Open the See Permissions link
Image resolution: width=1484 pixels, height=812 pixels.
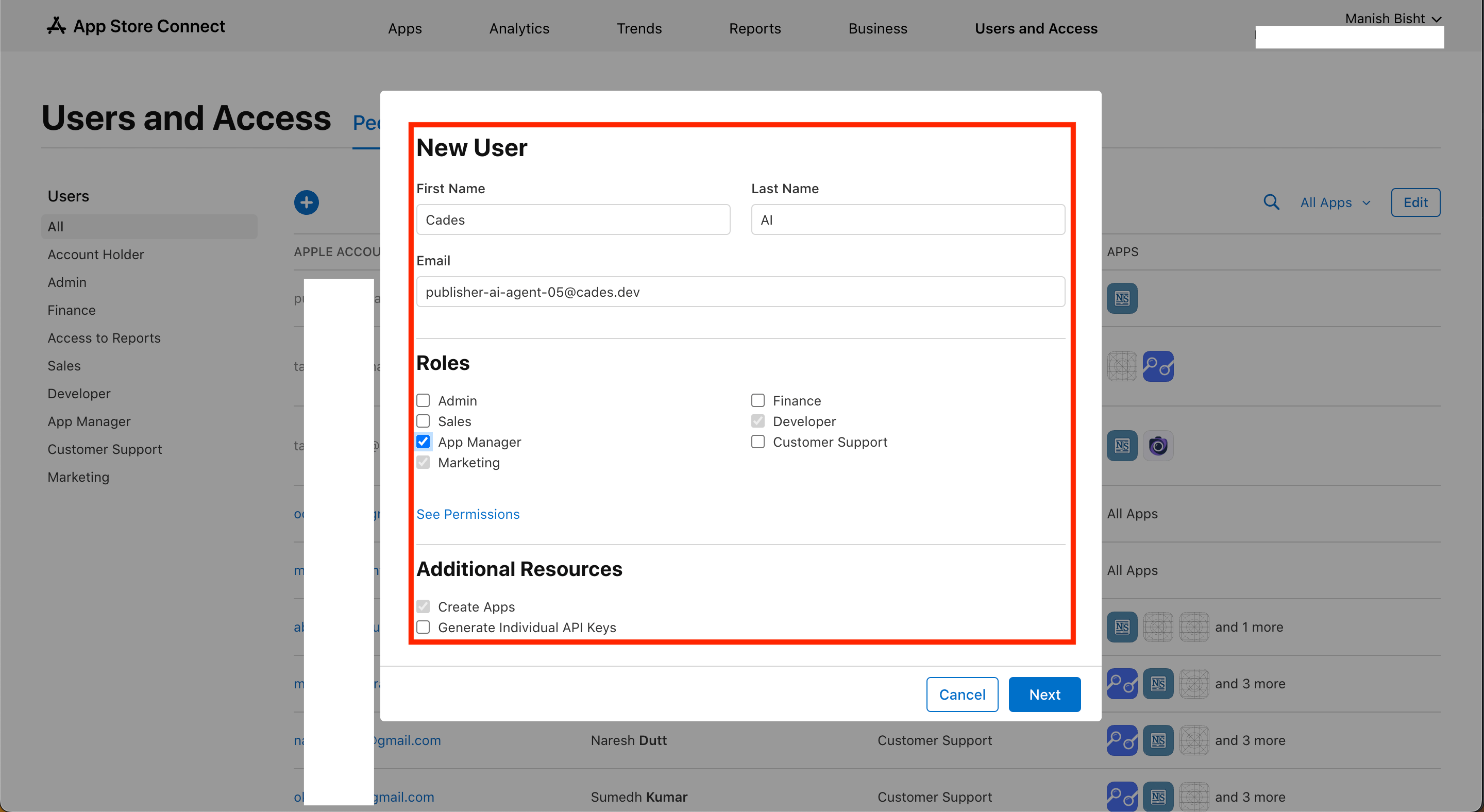point(468,514)
